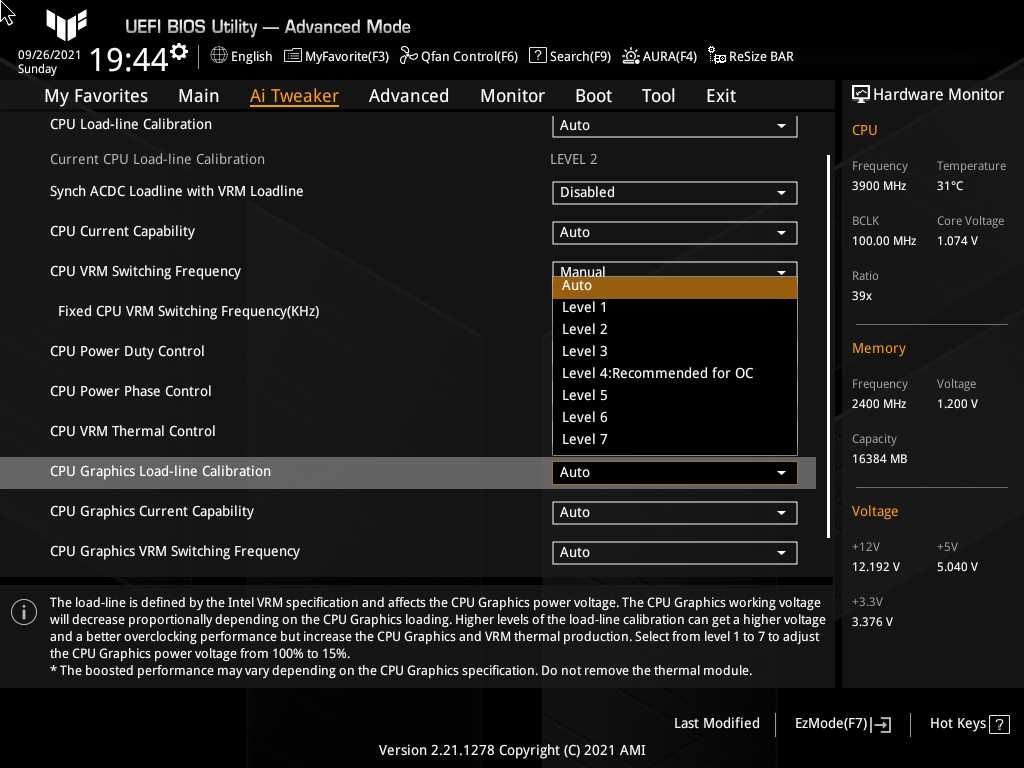The image size is (1024, 768).
Task: Switch to the Boot tab
Action: (x=593, y=95)
